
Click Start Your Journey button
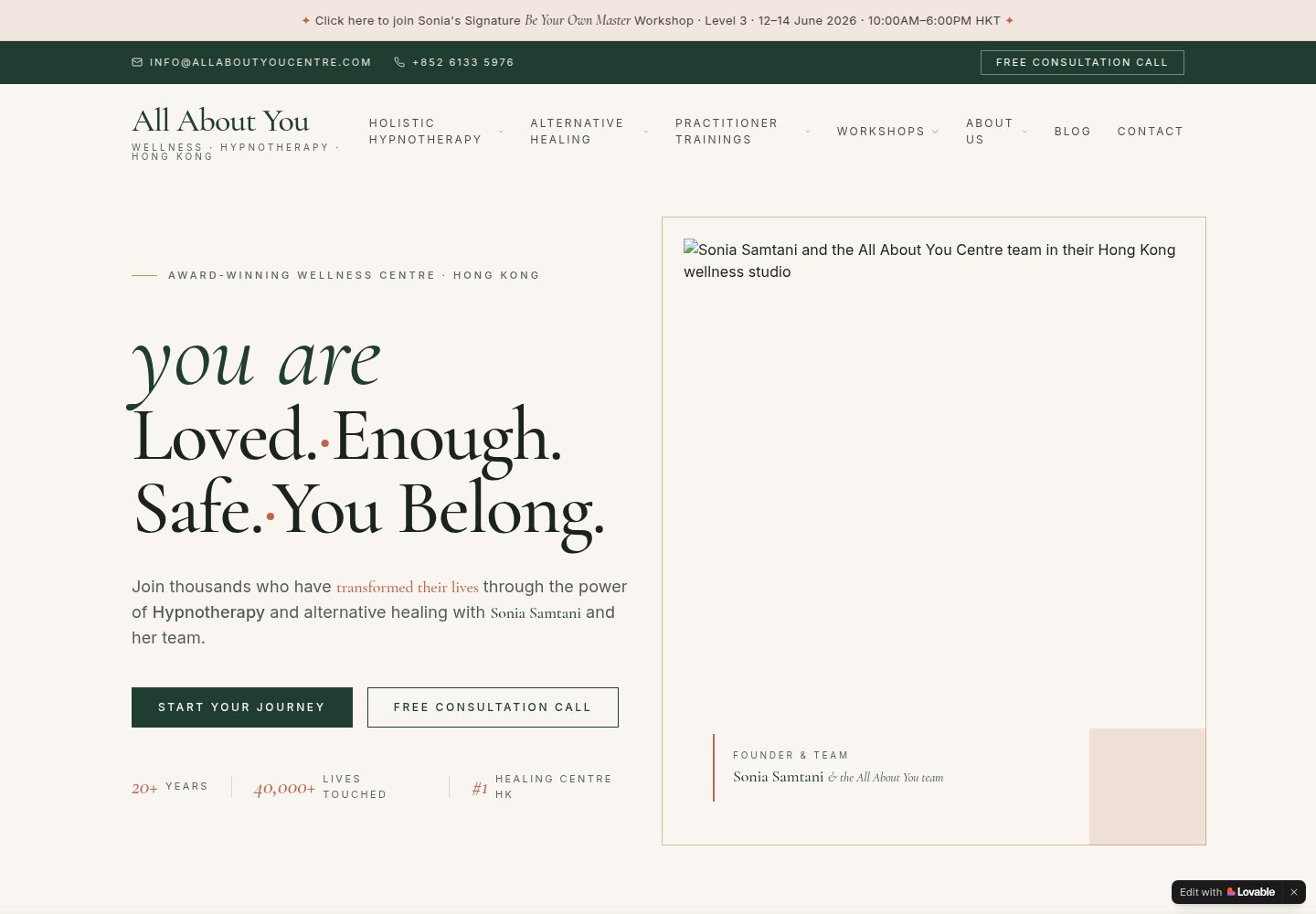coord(242,707)
